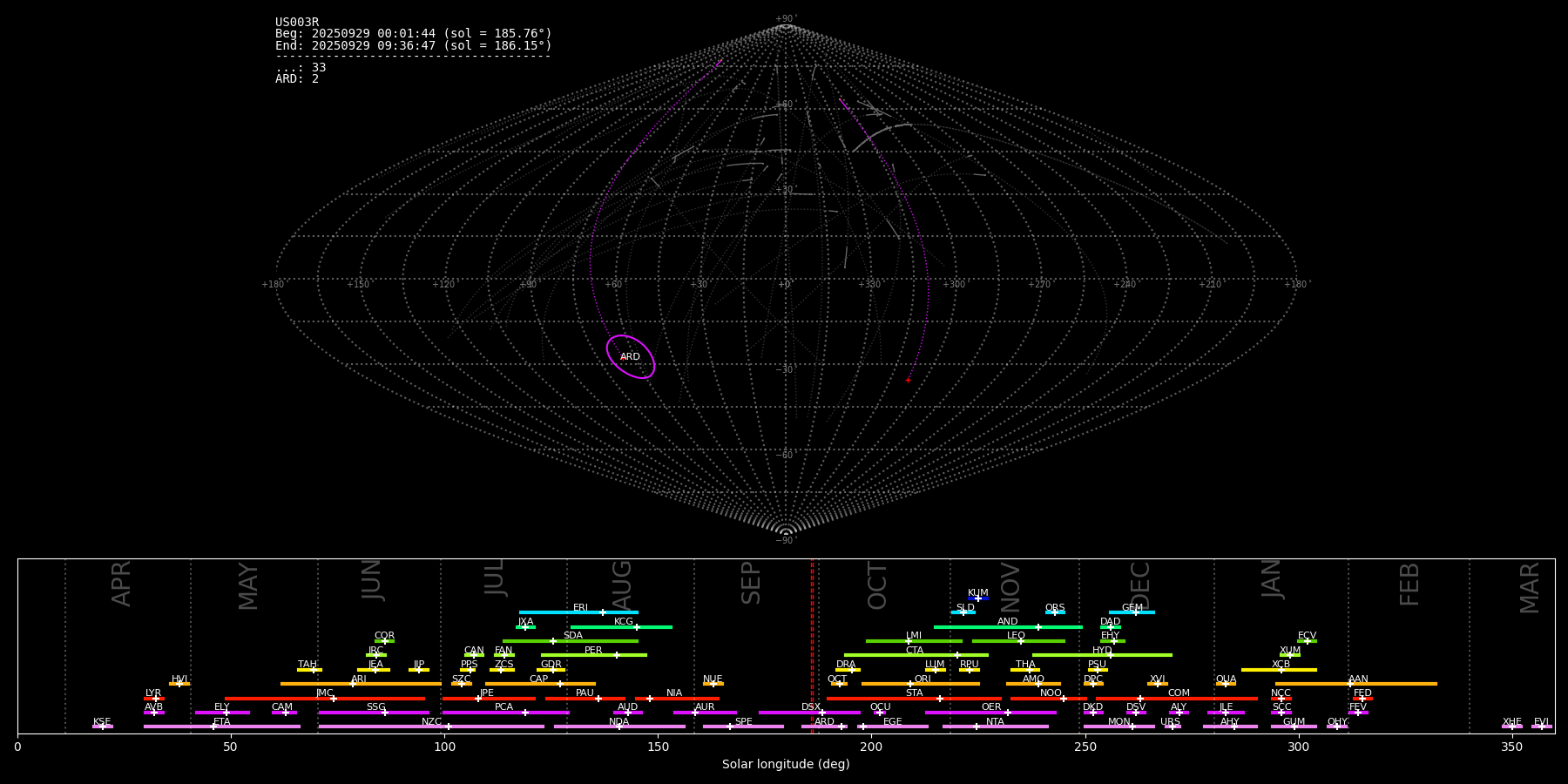Image resolution: width=1568 pixels, height=784 pixels.
Task: Click the LYR shower peak marker
Action: pos(155,699)
